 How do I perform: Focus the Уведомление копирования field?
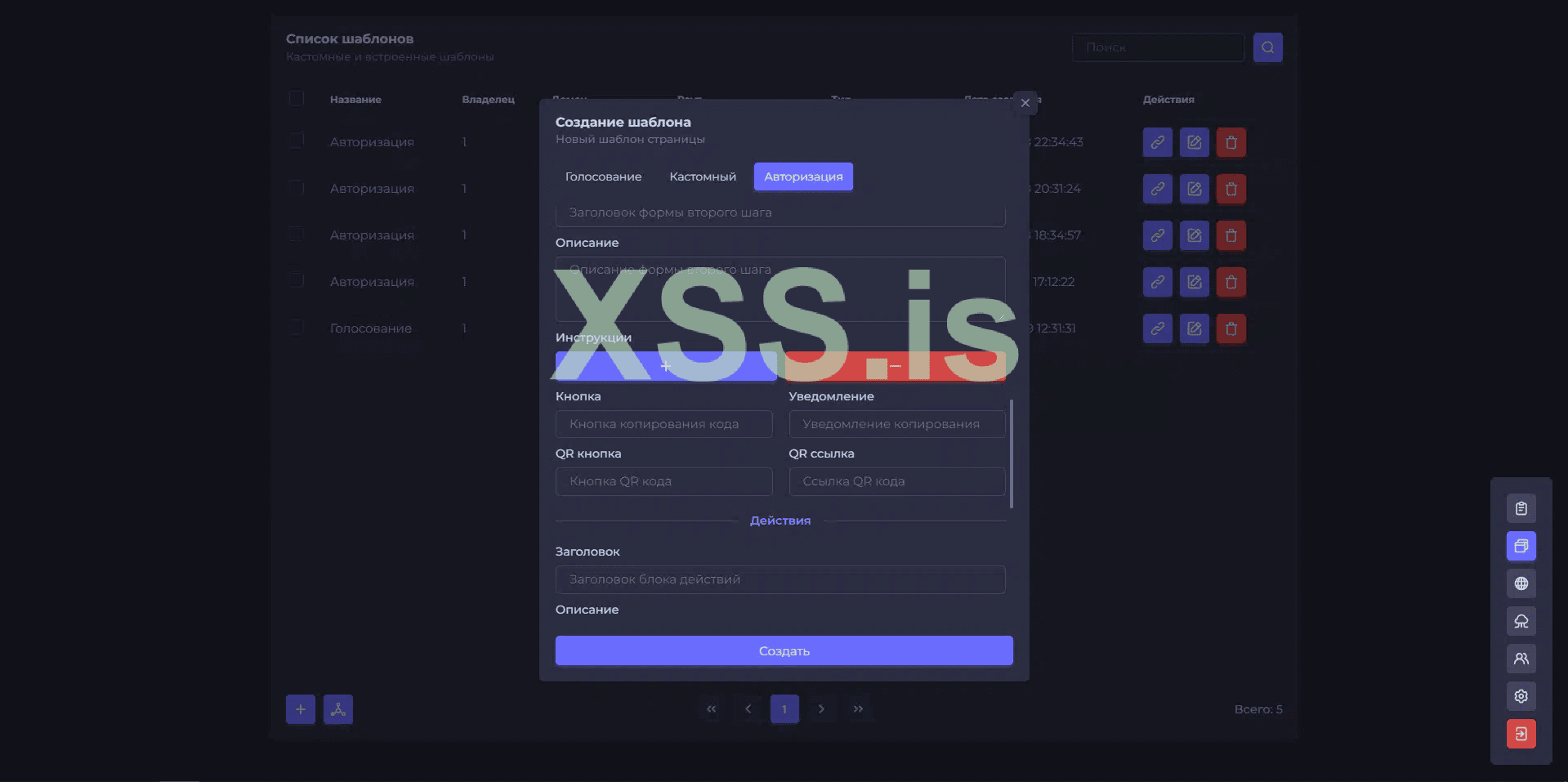coord(897,424)
